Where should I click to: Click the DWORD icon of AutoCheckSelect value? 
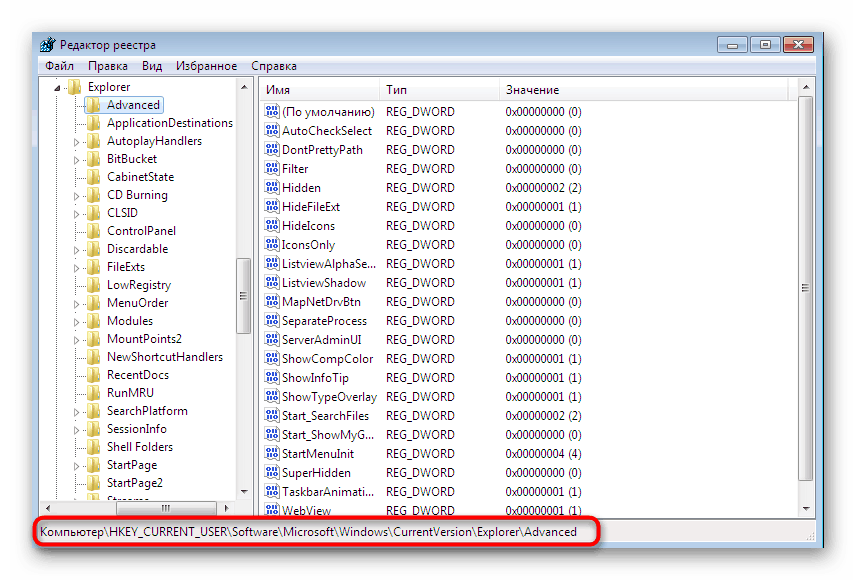tap(272, 130)
